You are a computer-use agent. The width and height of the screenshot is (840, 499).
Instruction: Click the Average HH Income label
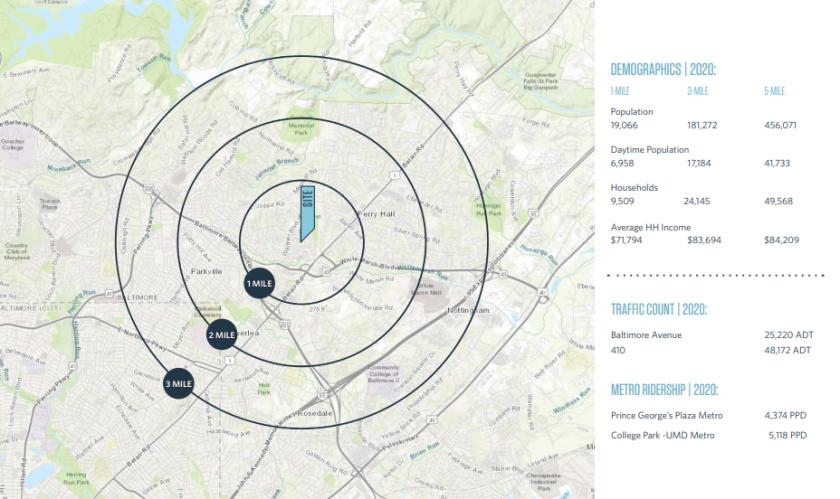pyautogui.click(x=650, y=227)
